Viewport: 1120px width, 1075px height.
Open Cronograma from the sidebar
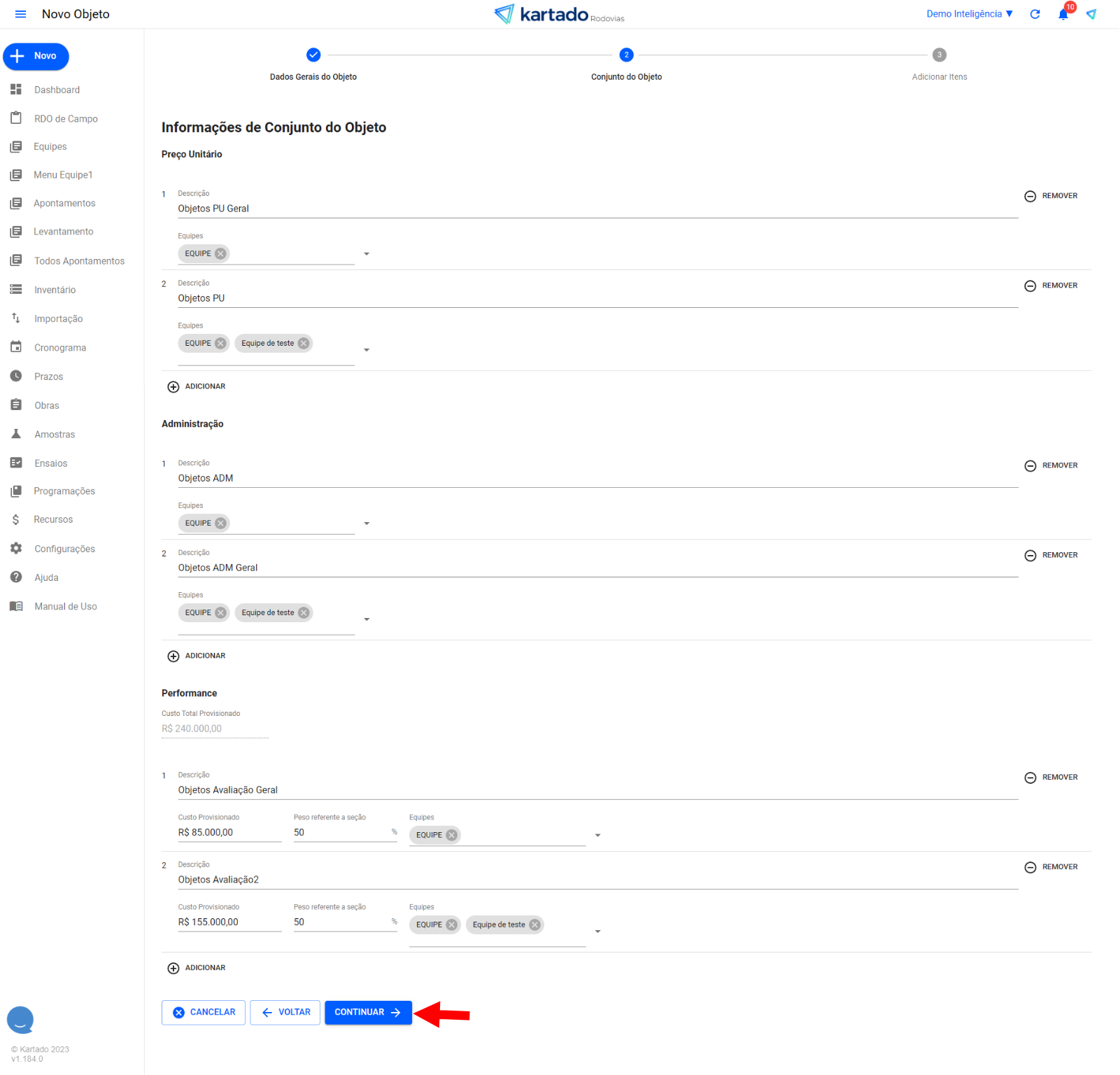60,348
